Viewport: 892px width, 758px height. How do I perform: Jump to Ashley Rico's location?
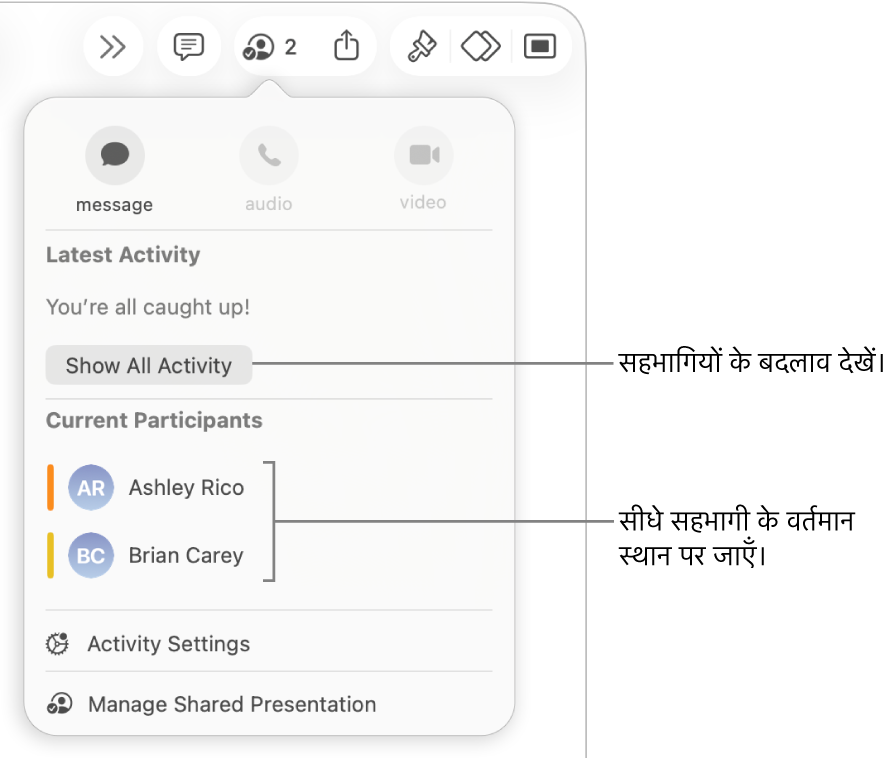point(185,487)
